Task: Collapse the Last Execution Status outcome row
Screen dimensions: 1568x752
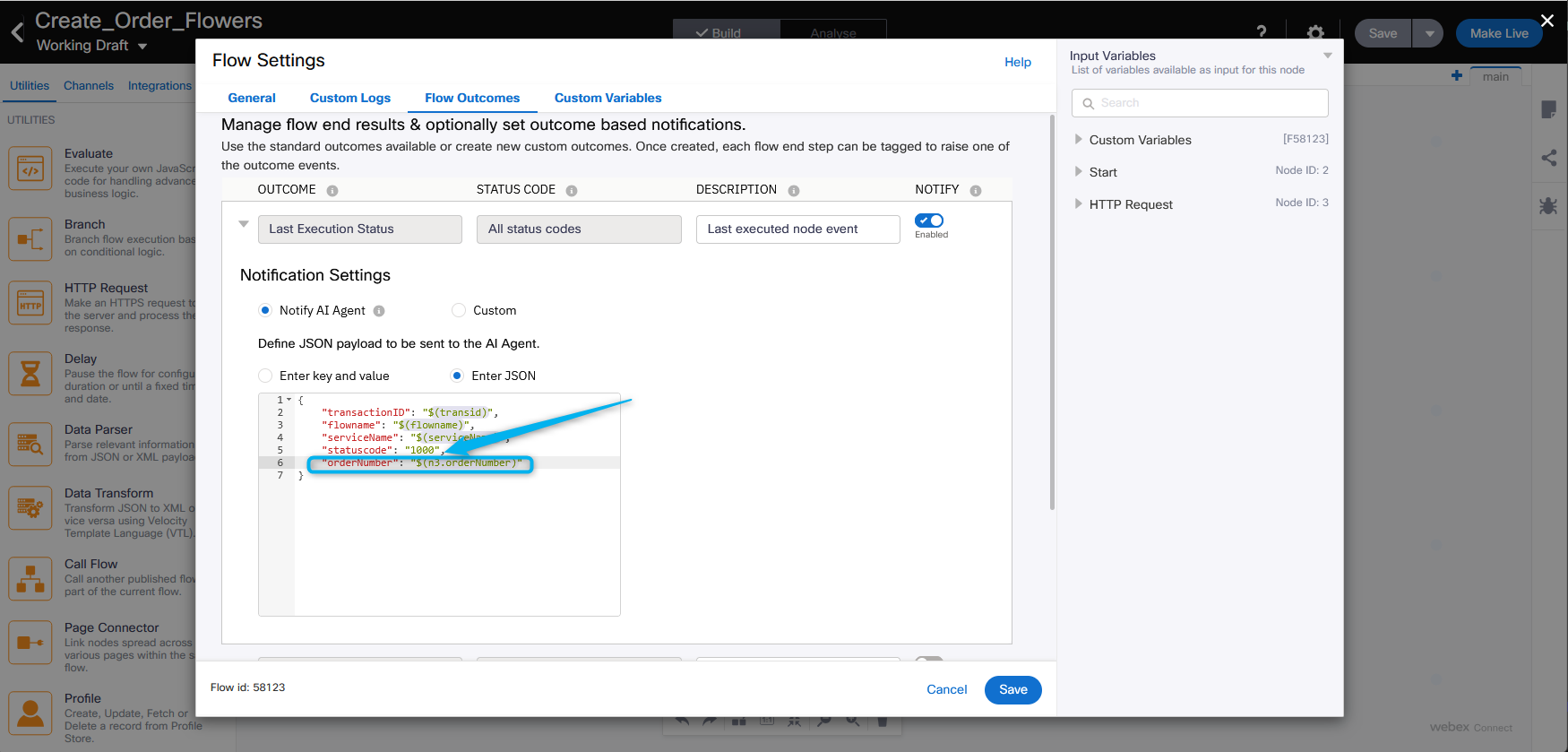Action: click(x=244, y=224)
